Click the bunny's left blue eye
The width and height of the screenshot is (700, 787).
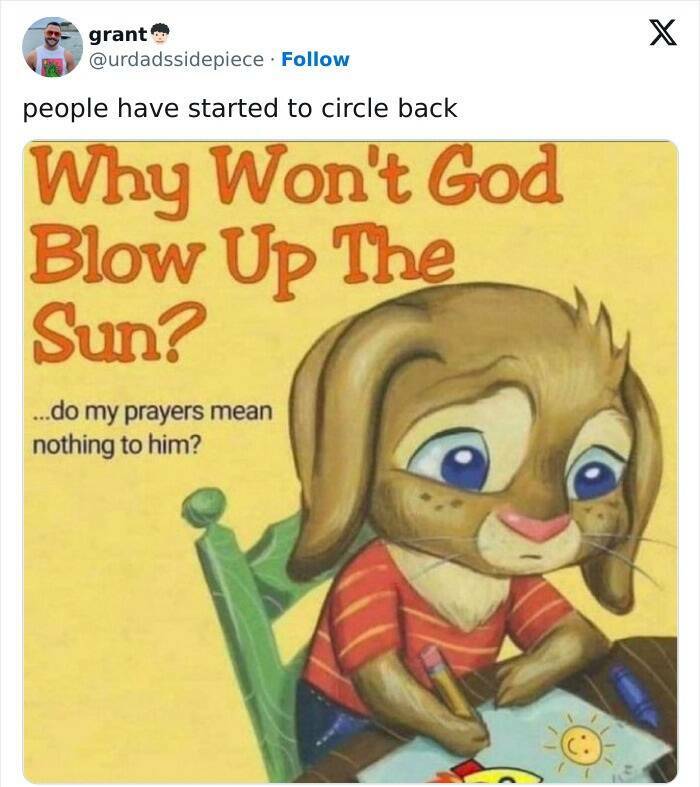coord(464,462)
